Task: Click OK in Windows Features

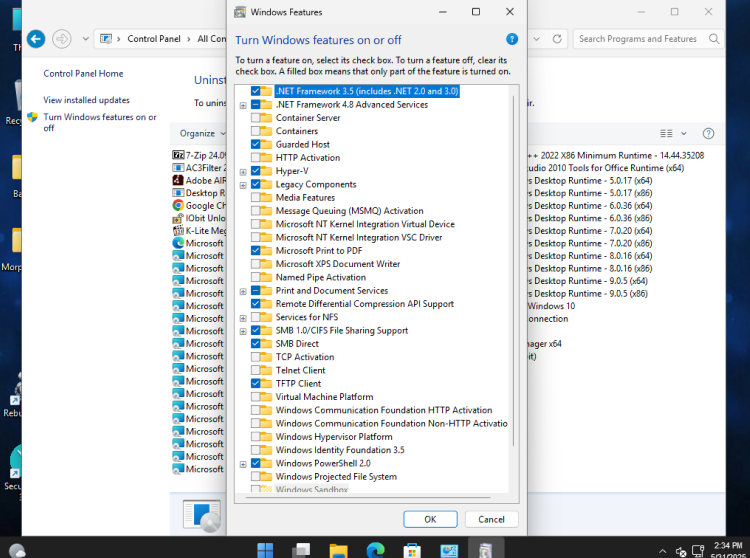Action: (x=430, y=519)
